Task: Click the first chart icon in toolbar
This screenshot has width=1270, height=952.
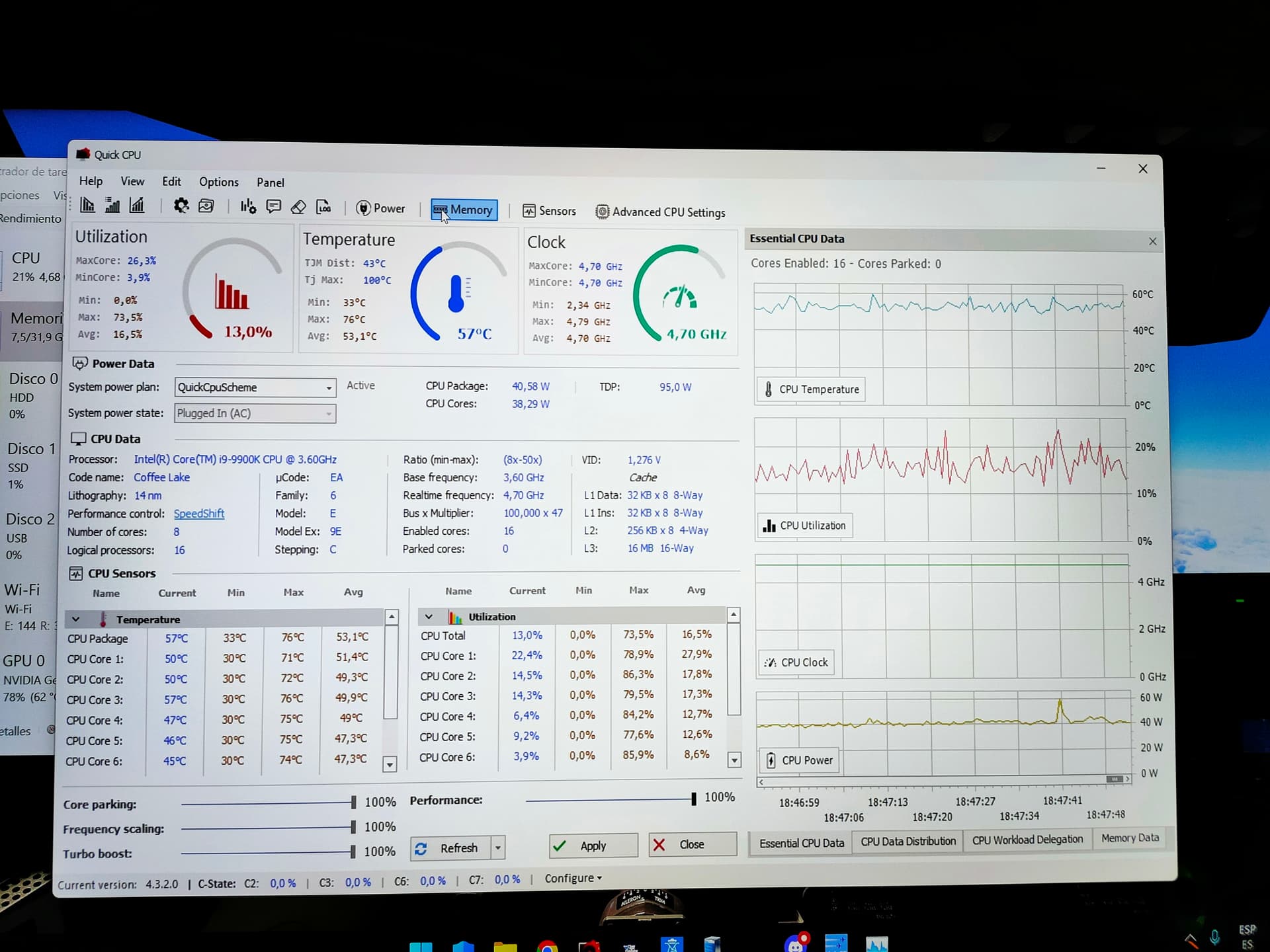Action: (87, 206)
